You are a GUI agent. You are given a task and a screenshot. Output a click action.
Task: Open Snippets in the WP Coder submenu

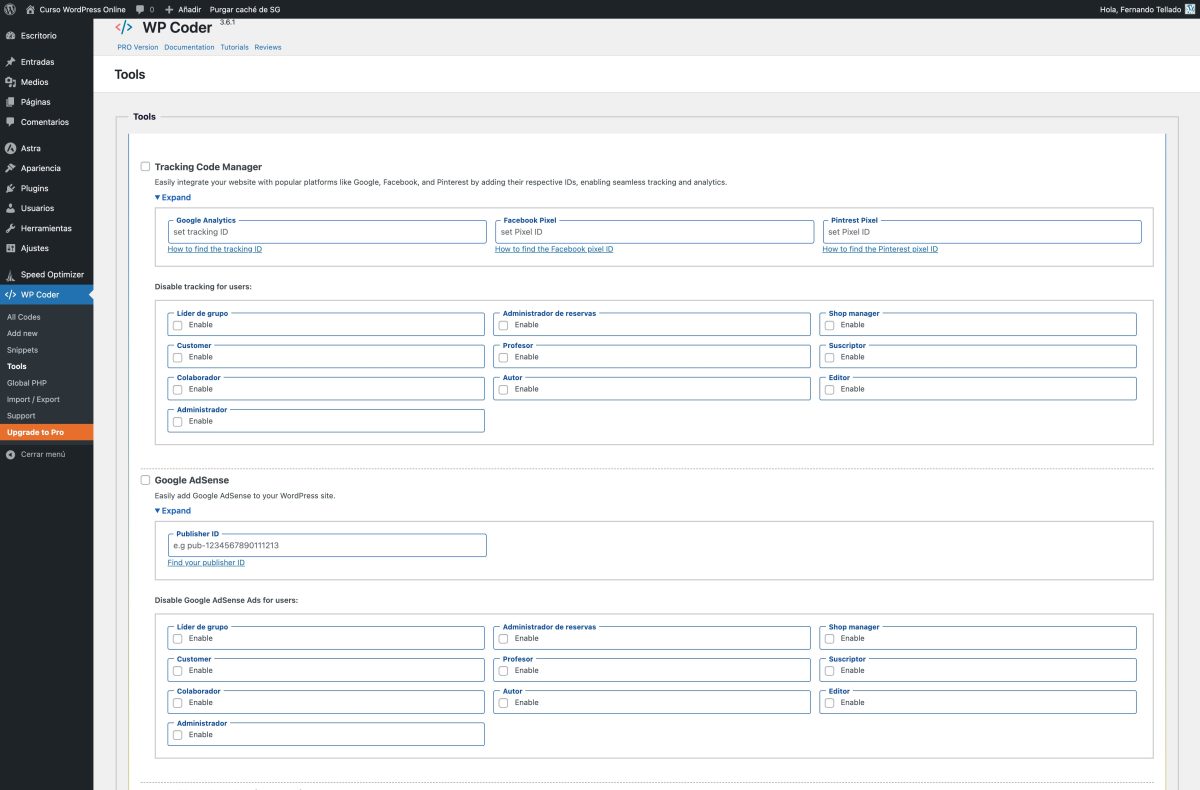coord(22,350)
